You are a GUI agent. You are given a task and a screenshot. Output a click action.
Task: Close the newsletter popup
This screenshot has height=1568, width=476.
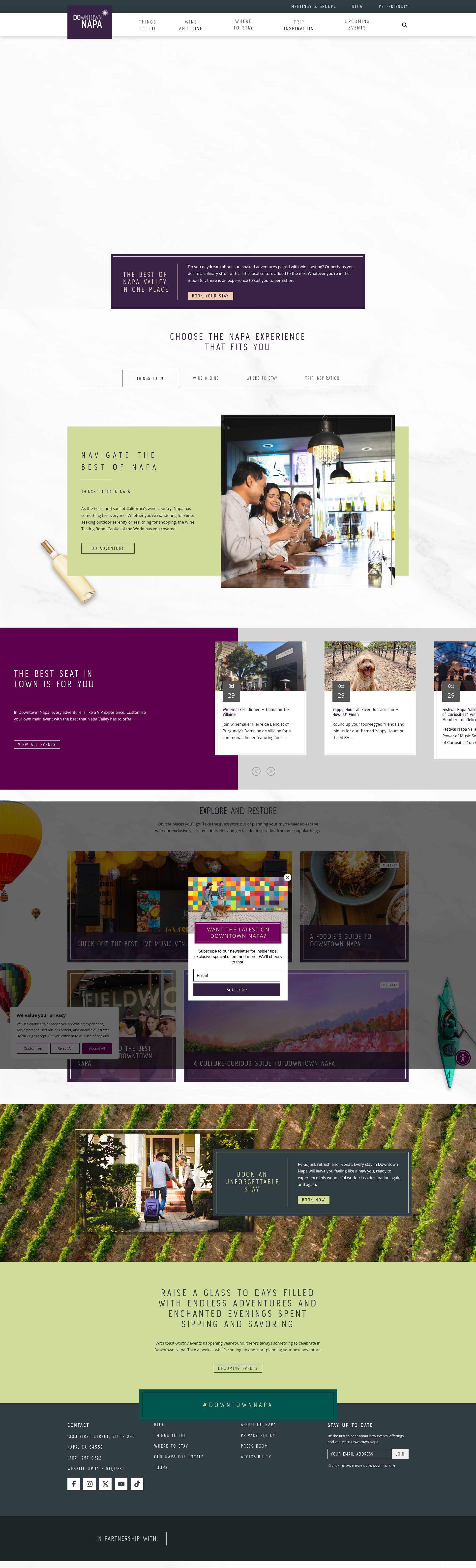(288, 877)
